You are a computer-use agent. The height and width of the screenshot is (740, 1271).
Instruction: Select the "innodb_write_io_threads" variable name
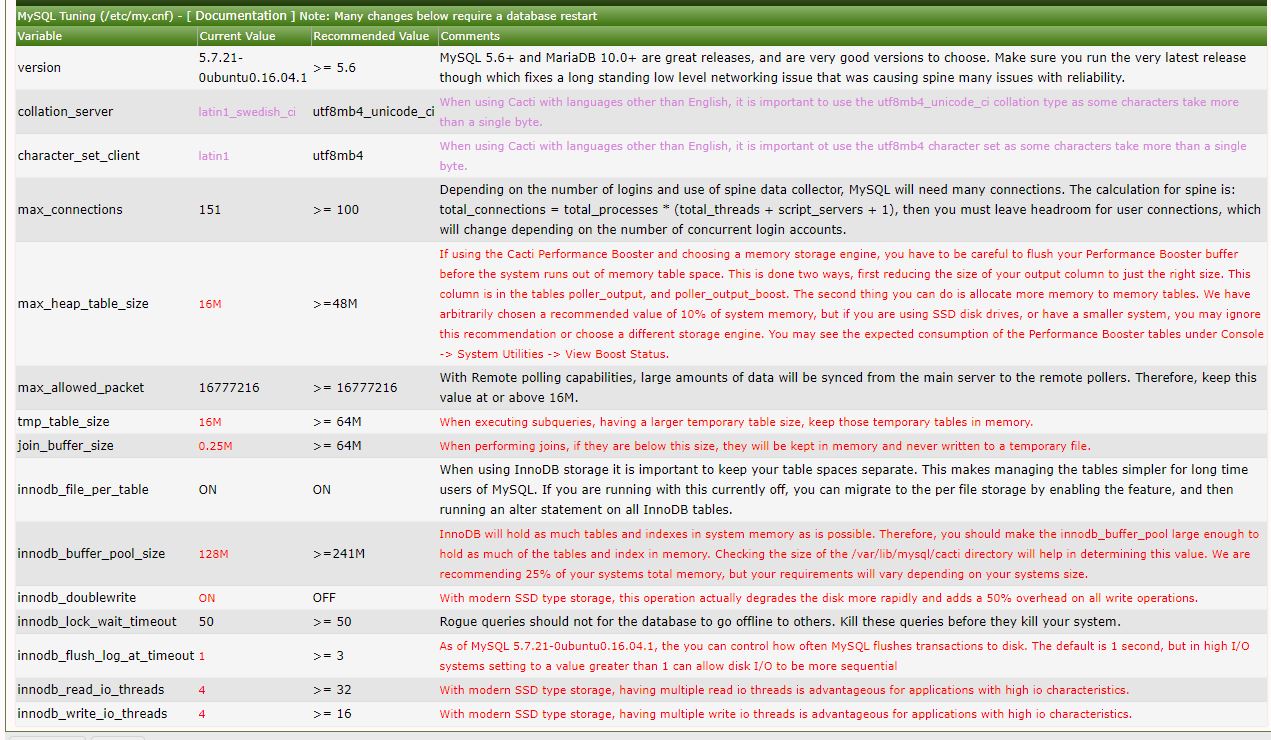[93, 714]
